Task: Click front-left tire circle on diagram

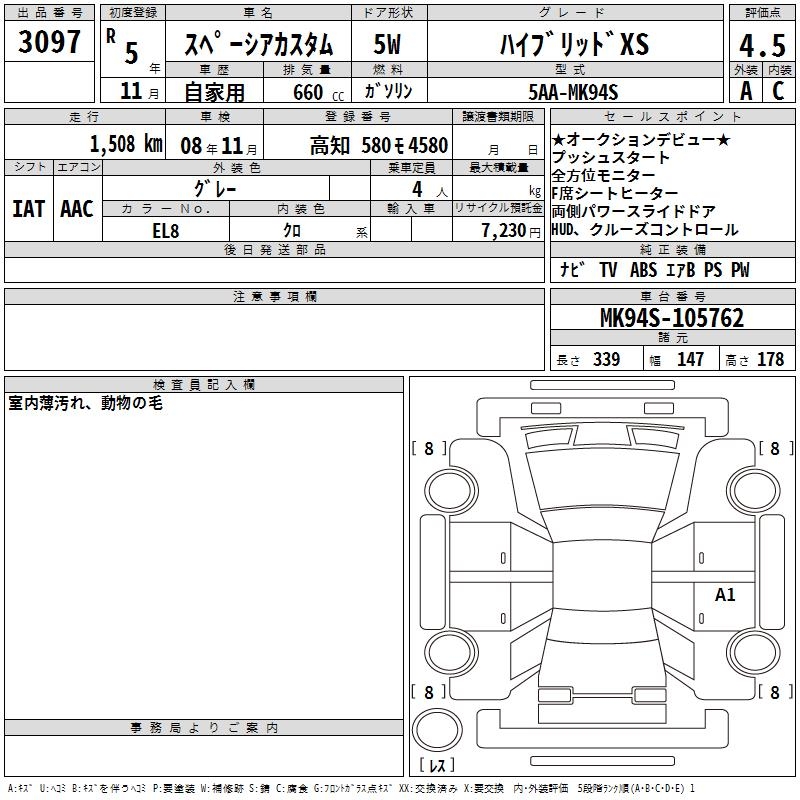Action: 451,491
